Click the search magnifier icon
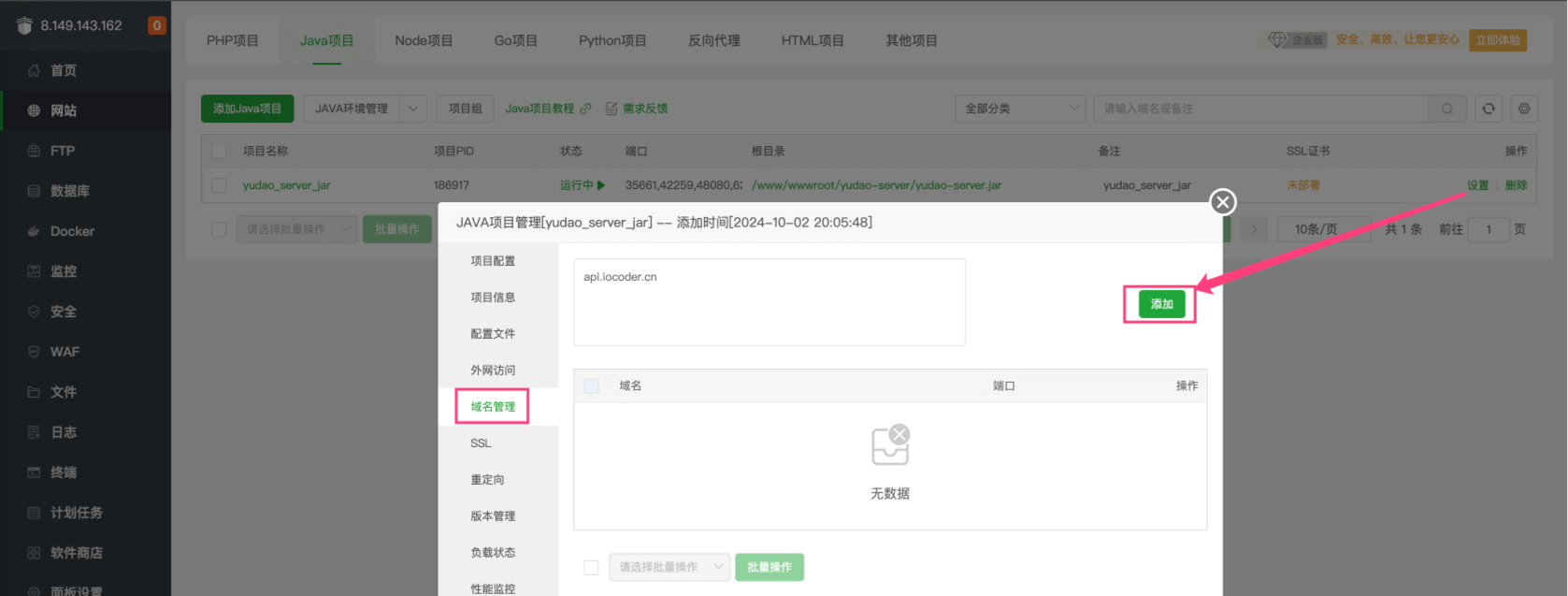Image resolution: width=1568 pixels, height=596 pixels. (x=1446, y=109)
